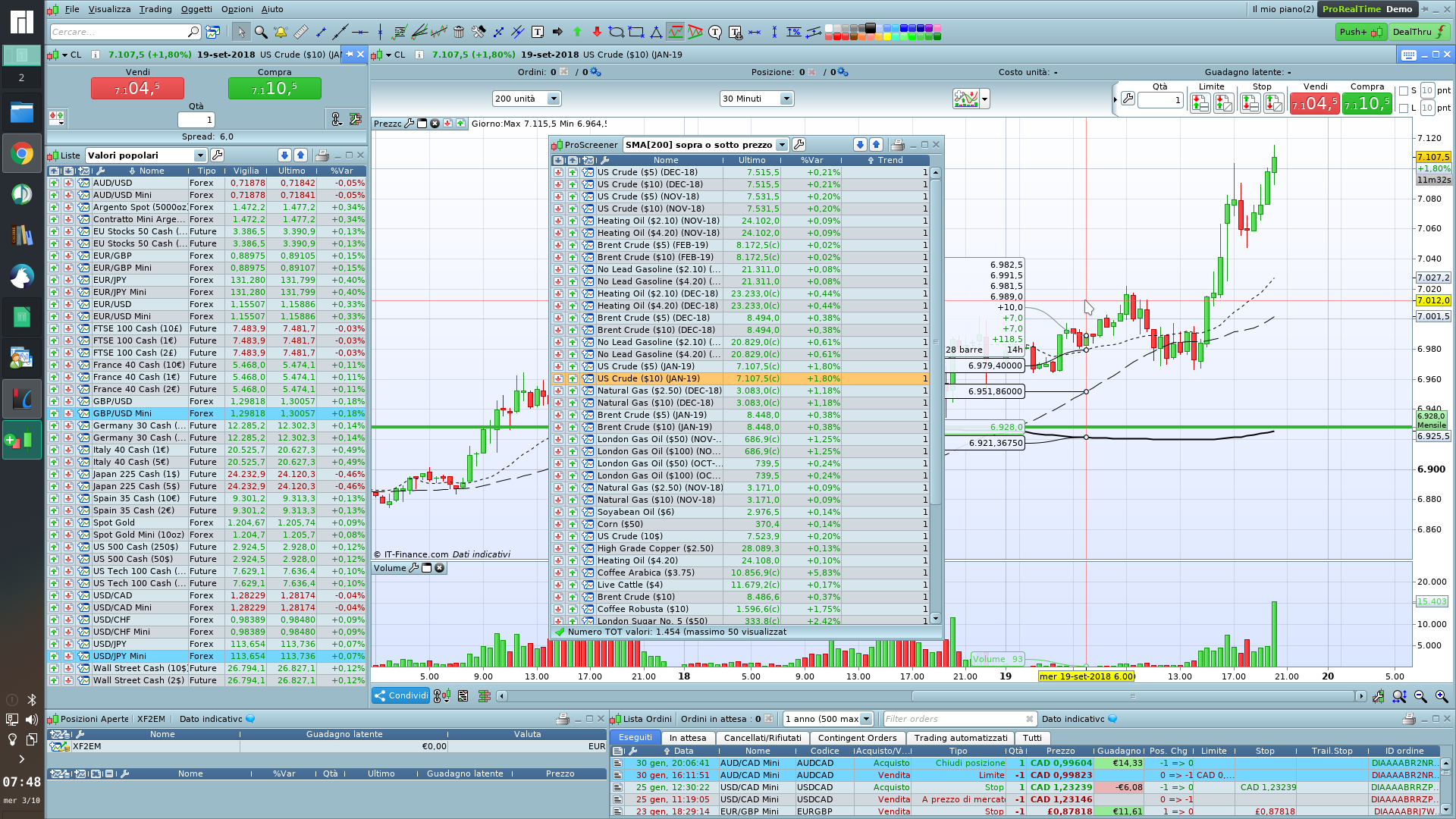Toggle the DealThru mode button
This screenshot has height=819, width=1456.
click(x=1420, y=32)
